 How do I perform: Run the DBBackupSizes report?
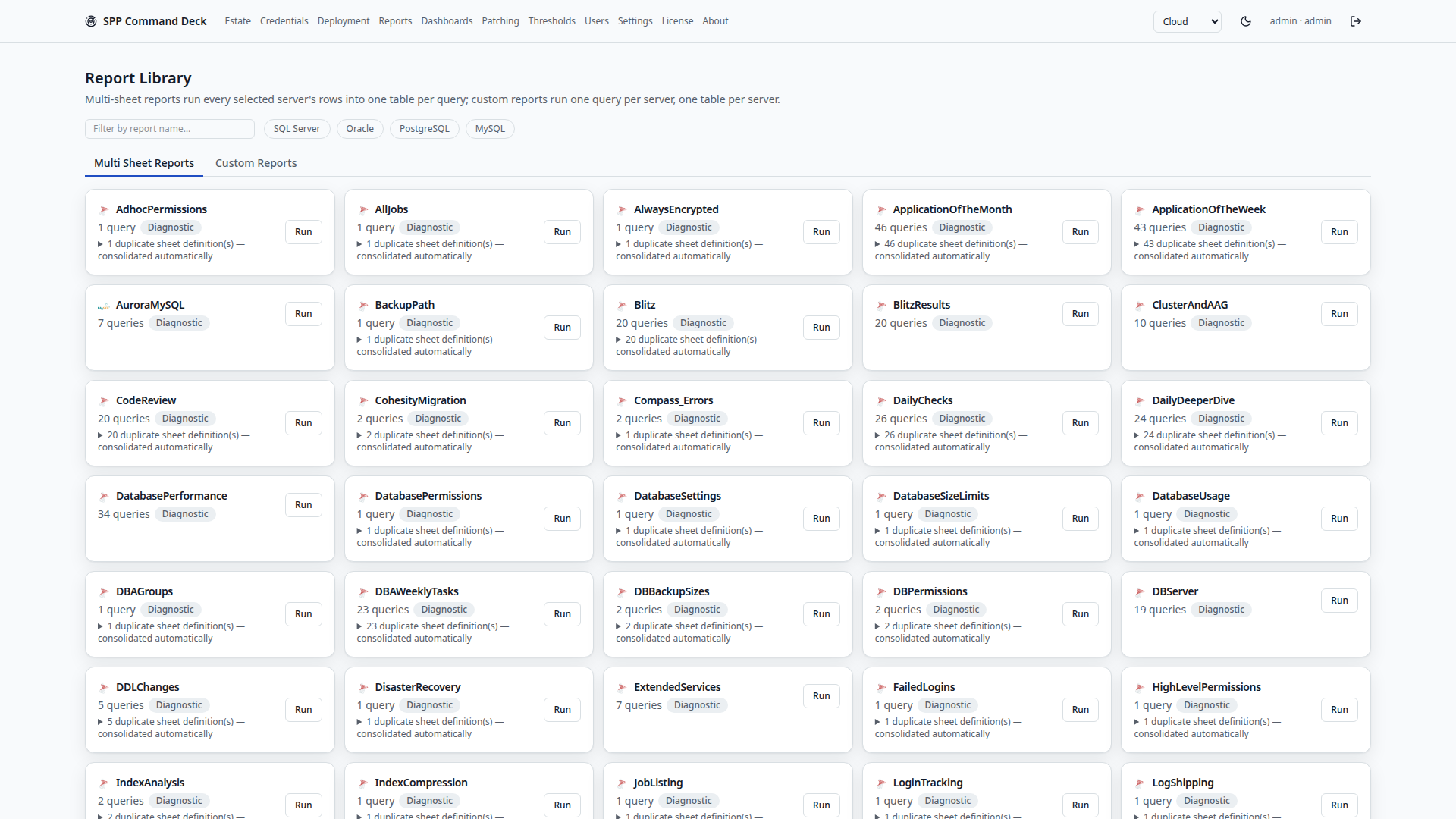pos(821,614)
